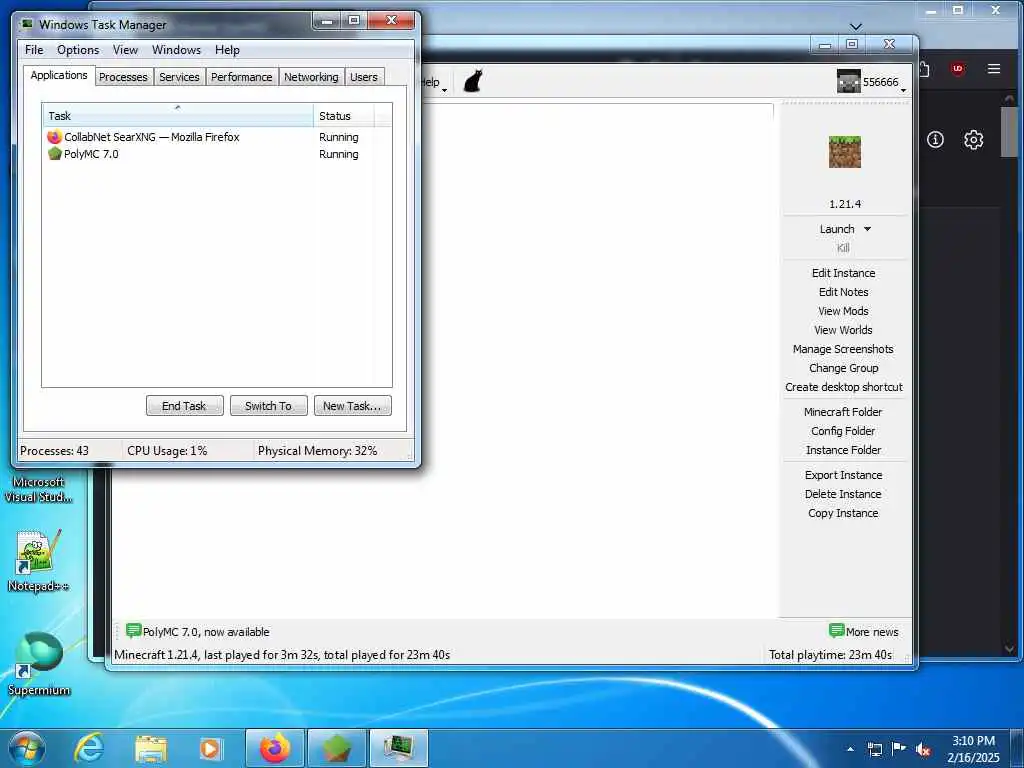The image size is (1024, 768).
Task: Click the More news button
Action: (864, 632)
